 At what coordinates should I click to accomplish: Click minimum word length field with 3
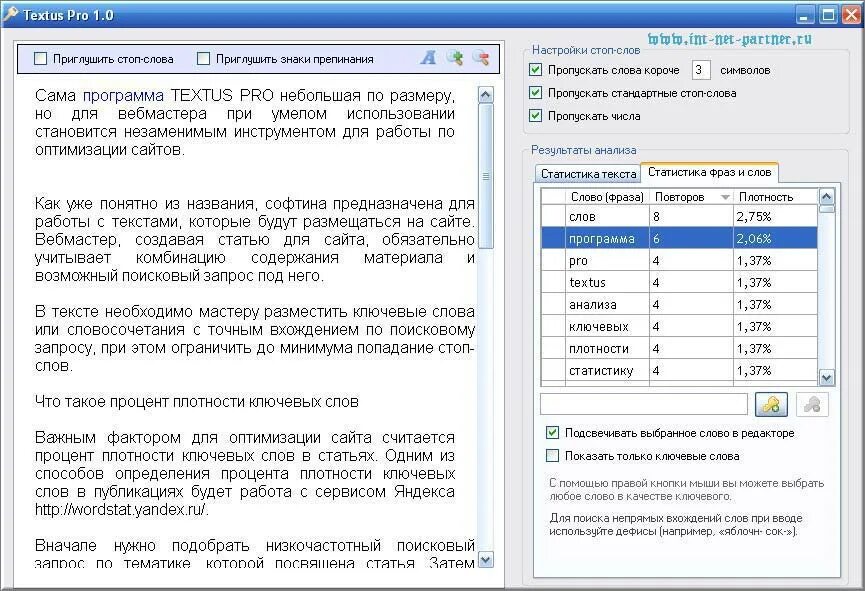(701, 70)
